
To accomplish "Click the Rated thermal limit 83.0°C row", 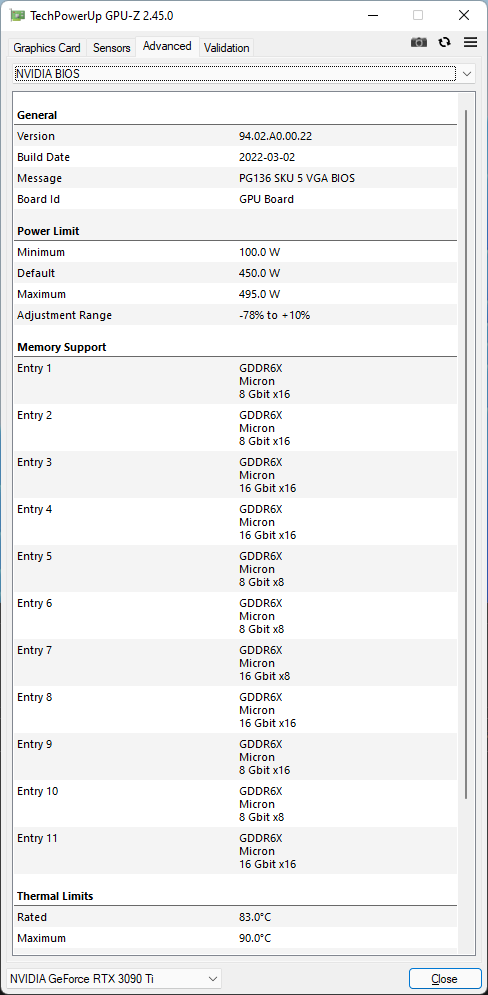I will [235, 917].
